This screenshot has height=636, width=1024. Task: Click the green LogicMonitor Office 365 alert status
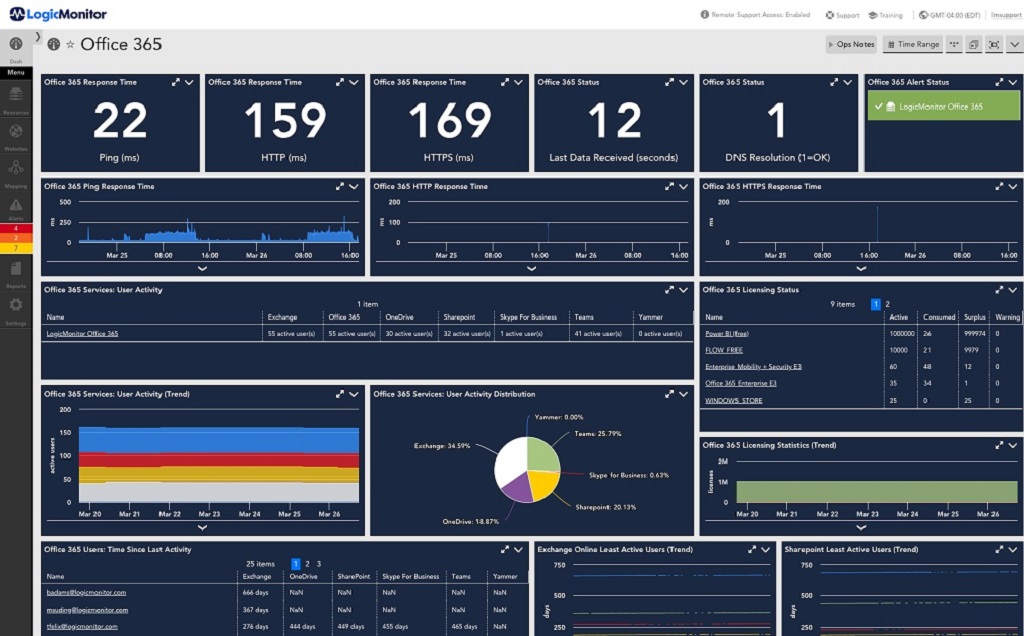pos(943,106)
